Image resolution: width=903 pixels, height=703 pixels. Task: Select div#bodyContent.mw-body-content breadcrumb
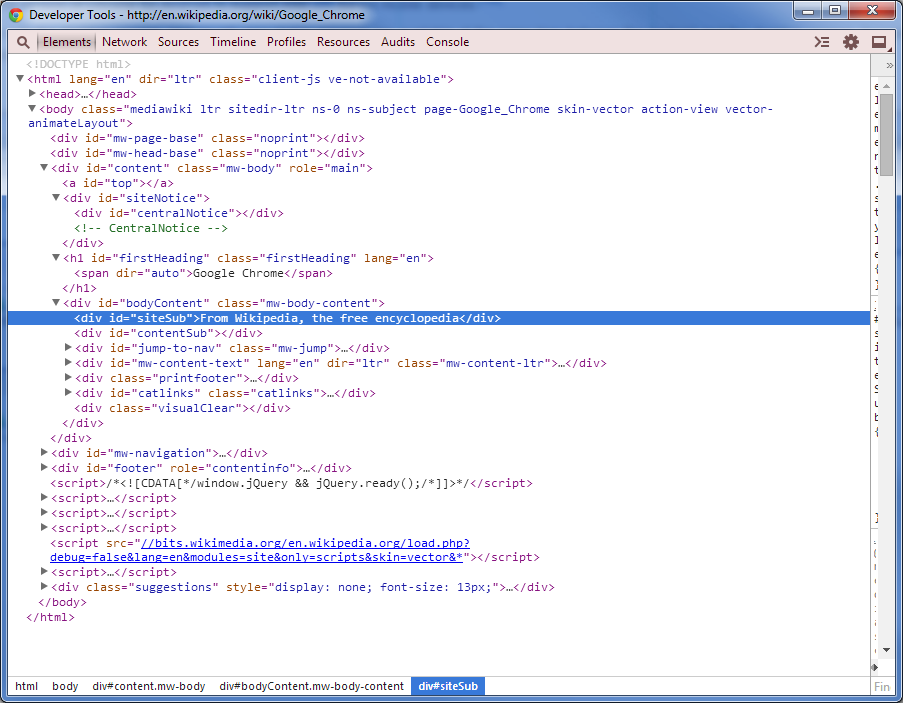pyautogui.click(x=312, y=686)
